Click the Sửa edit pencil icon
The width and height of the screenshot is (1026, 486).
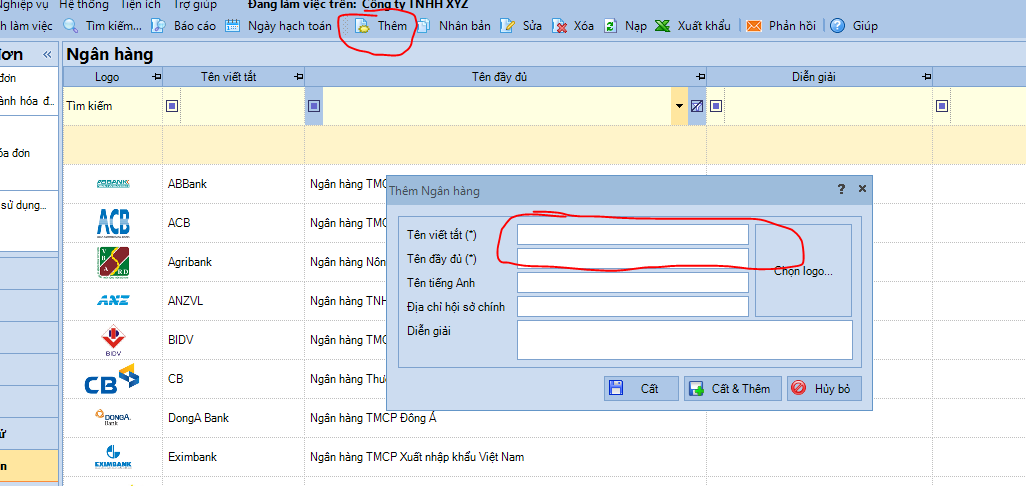click(x=508, y=26)
